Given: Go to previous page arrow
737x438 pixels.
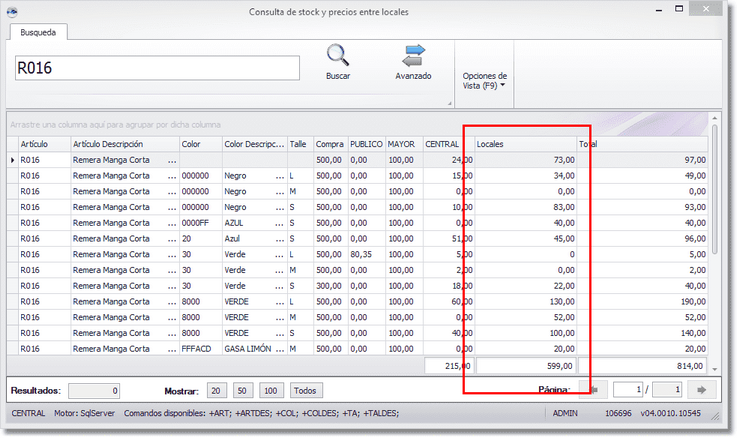Looking at the screenshot, I should 593,390.
